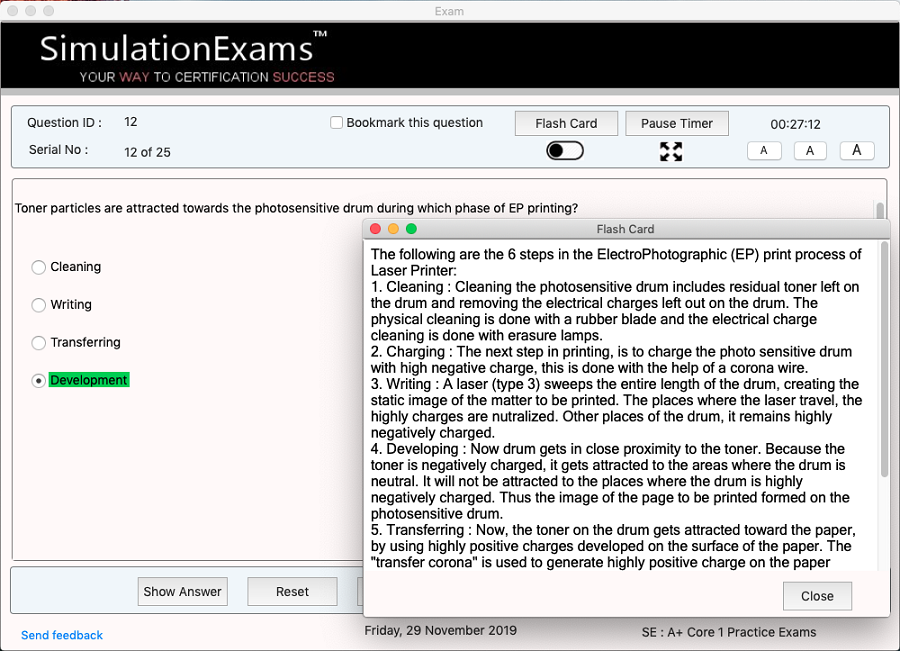Viewport: 900px width, 651px height.
Task: Select the Writing answer option
Action: [x=38, y=305]
